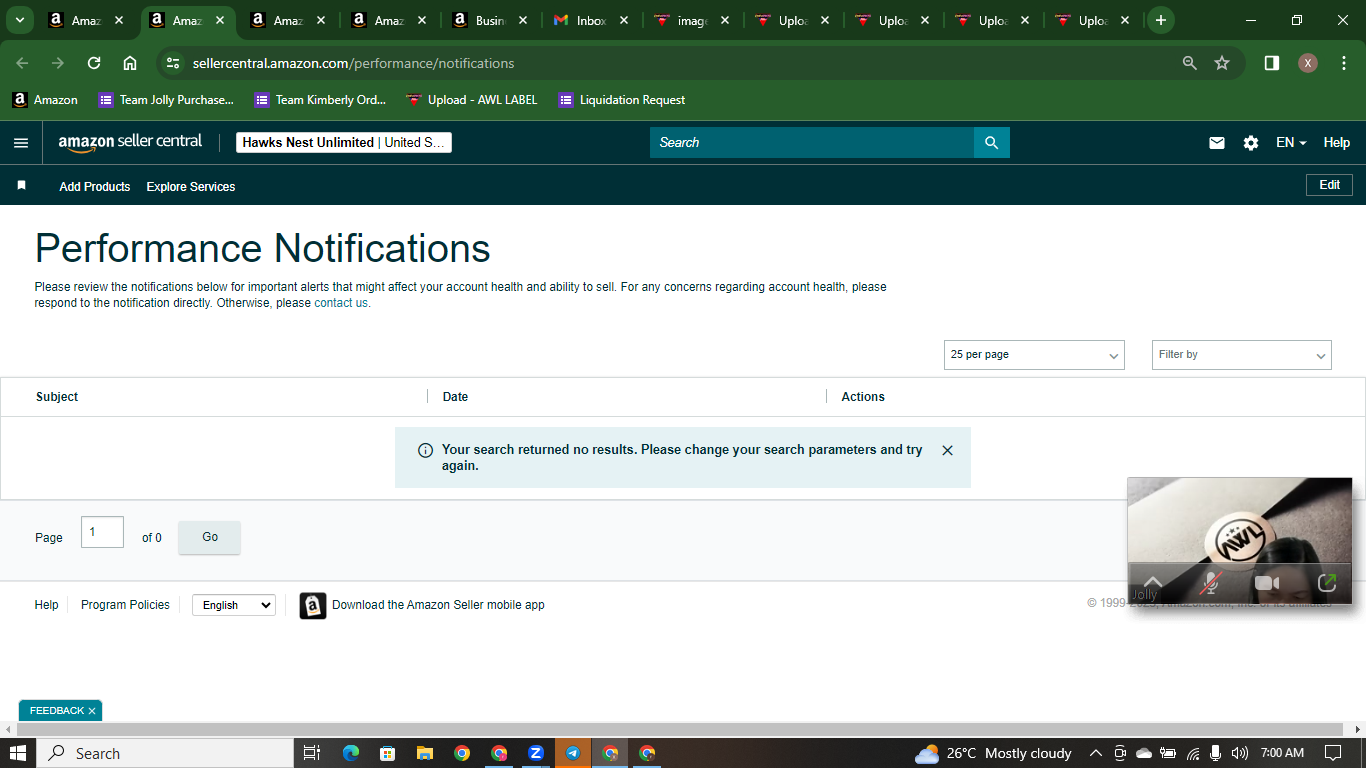This screenshot has height=768, width=1366.
Task: Open the Team Jolly Purchase bookmark
Action: (x=166, y=100)
